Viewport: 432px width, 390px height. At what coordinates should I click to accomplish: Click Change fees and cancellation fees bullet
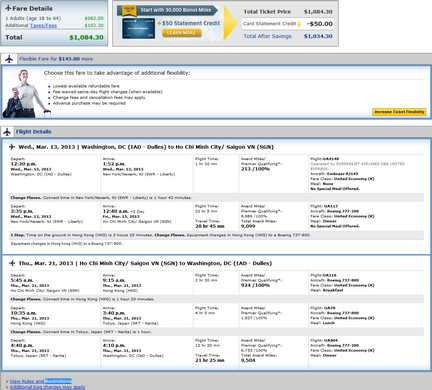pyautogui.click(x=99, y=97)
